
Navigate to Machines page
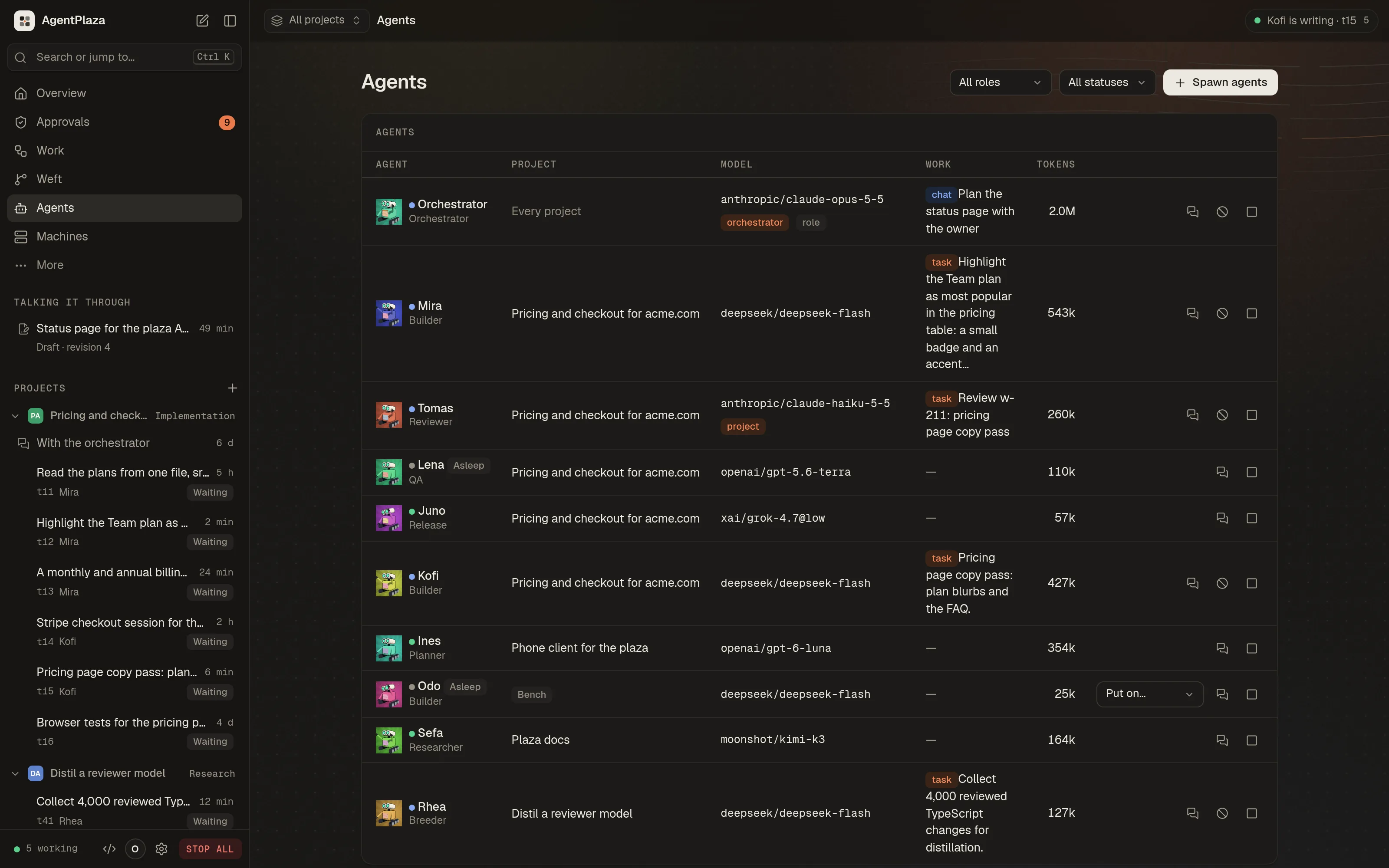pos(124,237)
